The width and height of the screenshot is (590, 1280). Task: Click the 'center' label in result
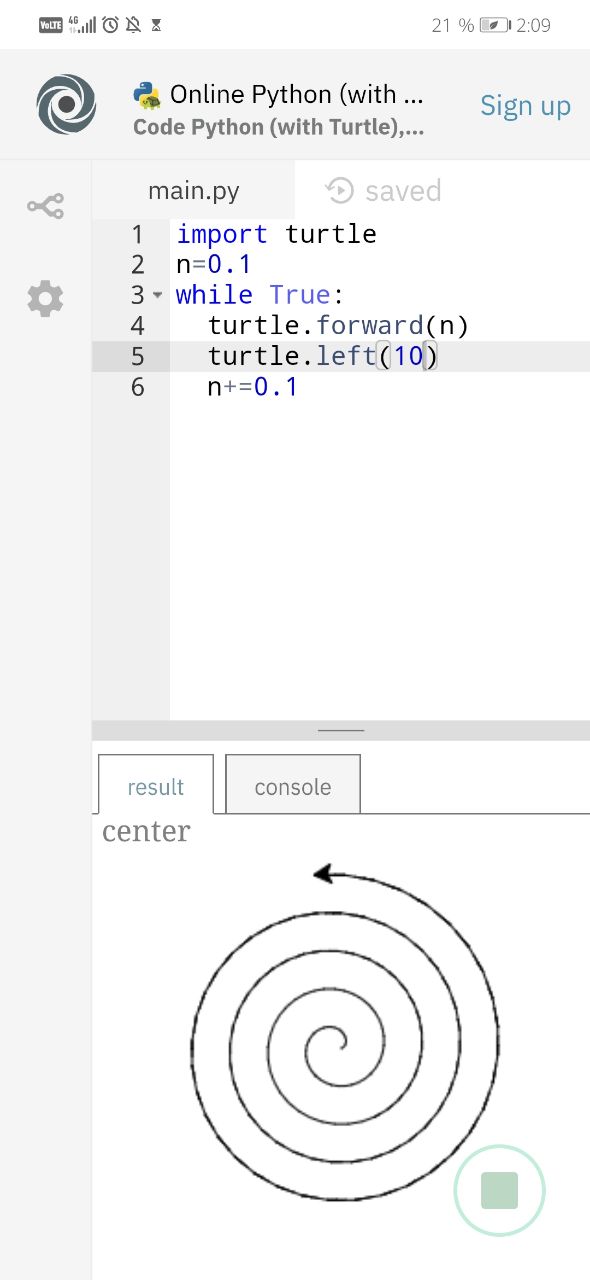[146, 831]
